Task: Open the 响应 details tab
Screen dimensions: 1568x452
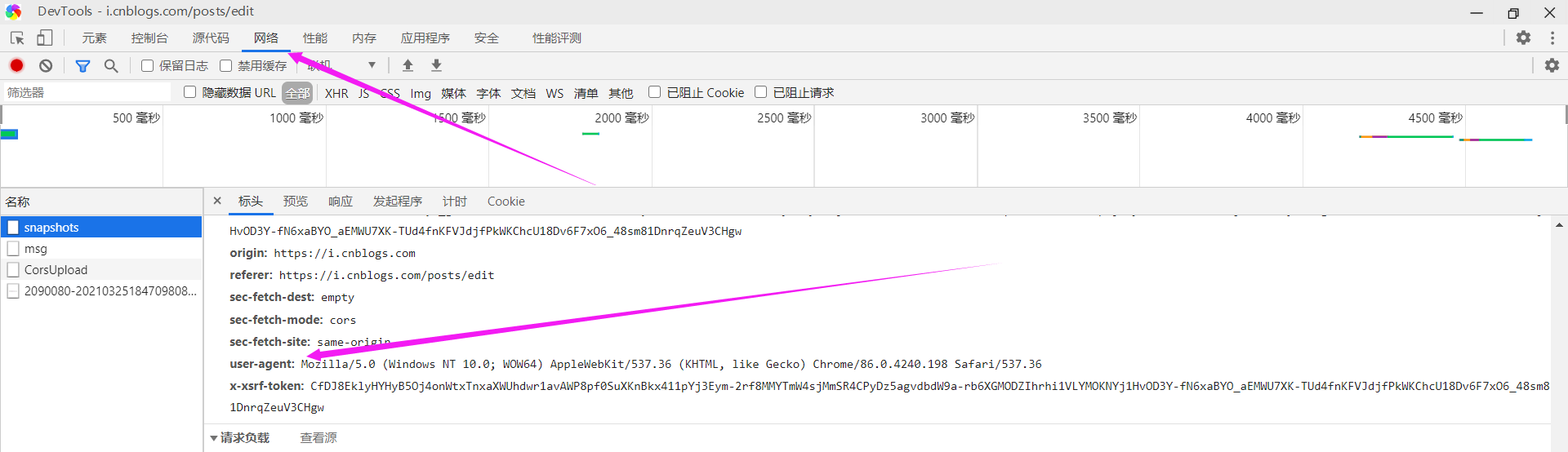Action: pos(341,201)
